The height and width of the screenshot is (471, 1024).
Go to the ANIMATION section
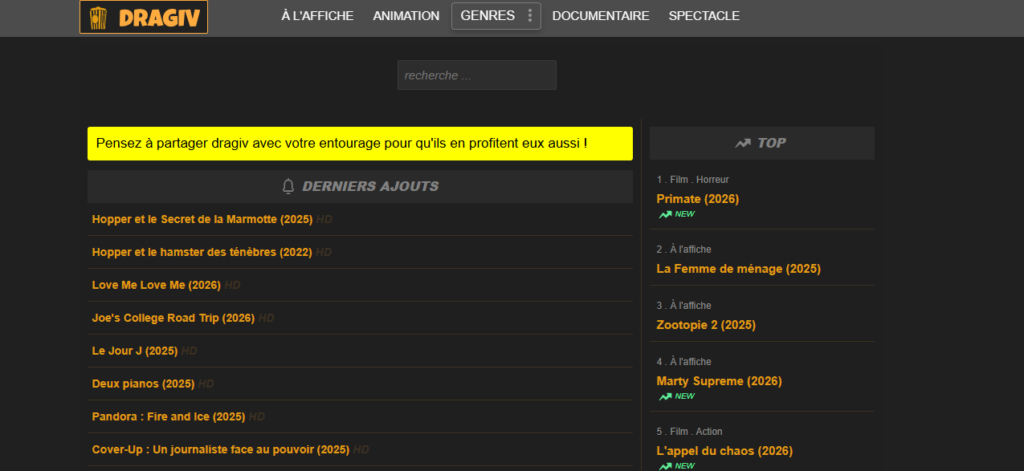pos(405,16)
